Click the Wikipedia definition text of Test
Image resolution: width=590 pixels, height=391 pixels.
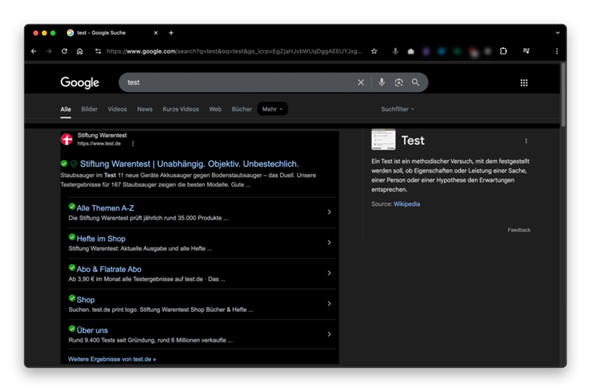tap(450, 175)
